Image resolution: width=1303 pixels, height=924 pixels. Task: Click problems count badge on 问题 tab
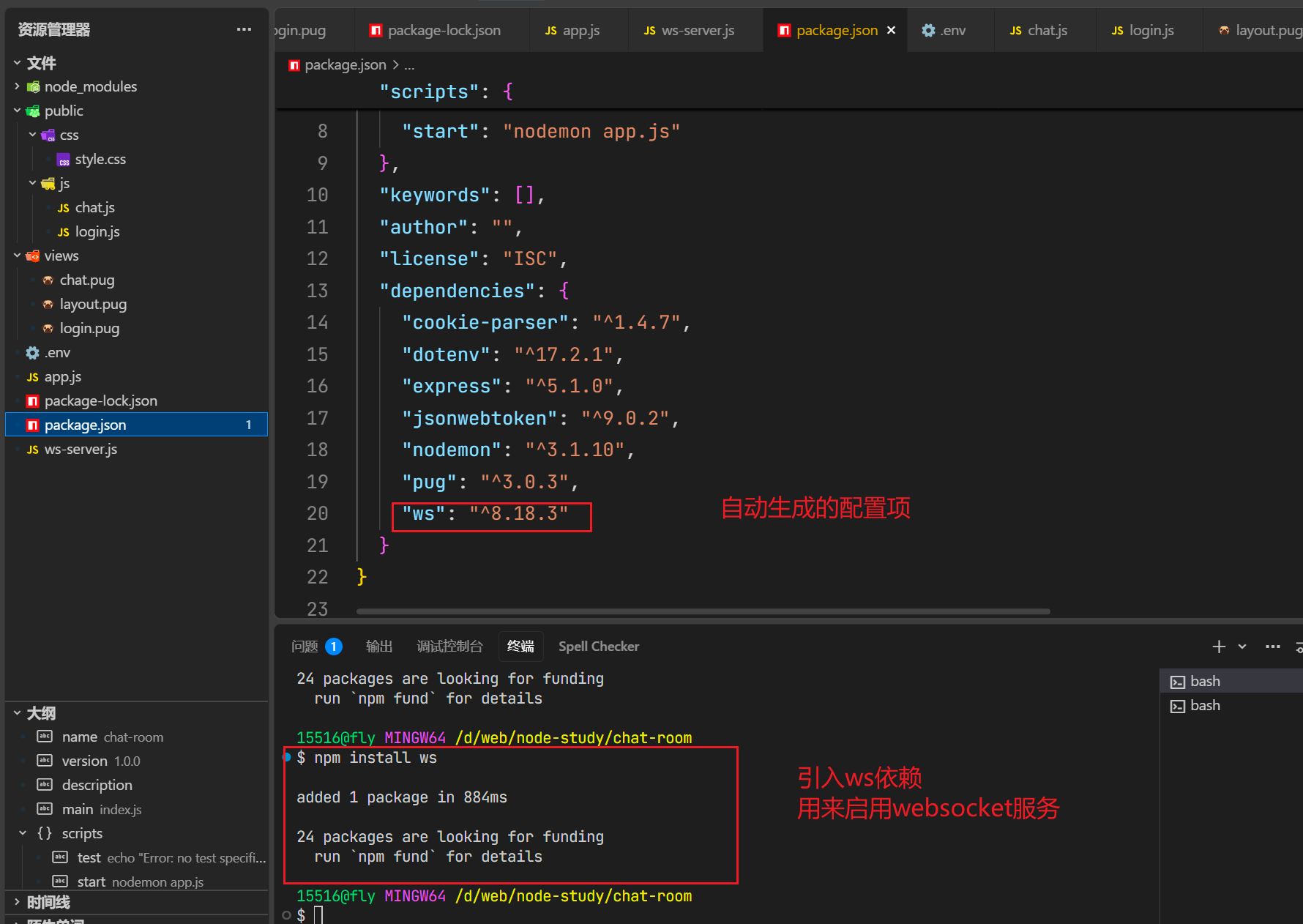(x=334, y=647)
